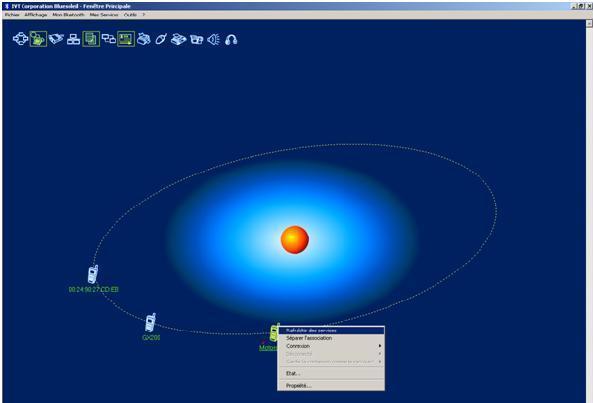Select the green Motorola phone device icon
The width and height of the screenshot is (593, 403).
[x=274, y=333]
